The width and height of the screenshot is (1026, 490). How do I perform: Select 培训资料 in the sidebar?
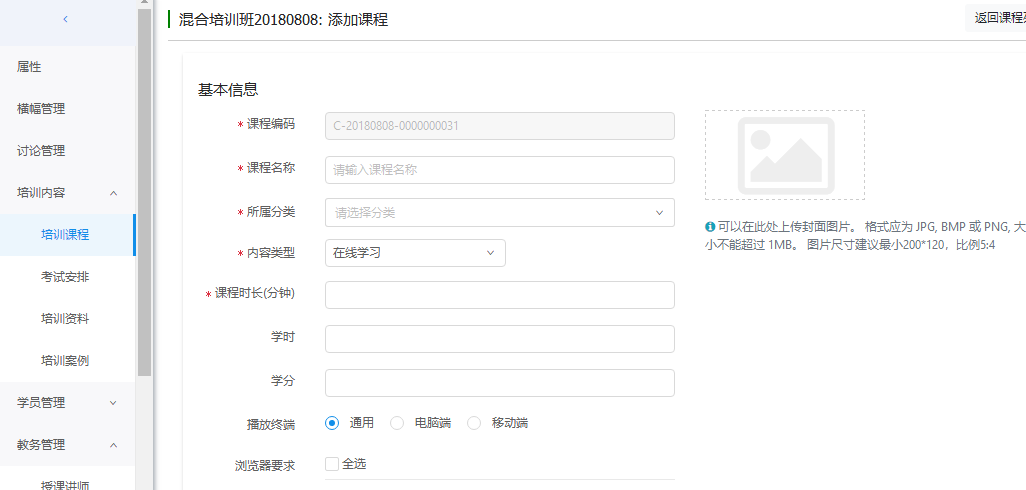coord(65,319)
